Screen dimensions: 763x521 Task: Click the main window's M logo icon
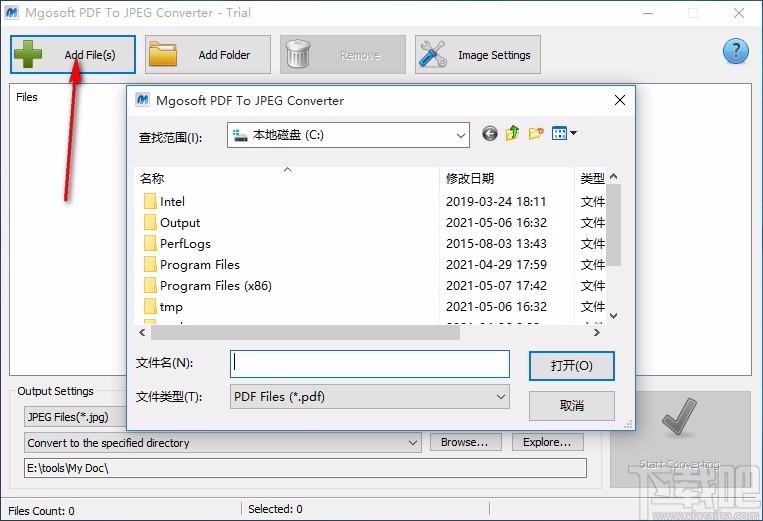click(12, 12)
